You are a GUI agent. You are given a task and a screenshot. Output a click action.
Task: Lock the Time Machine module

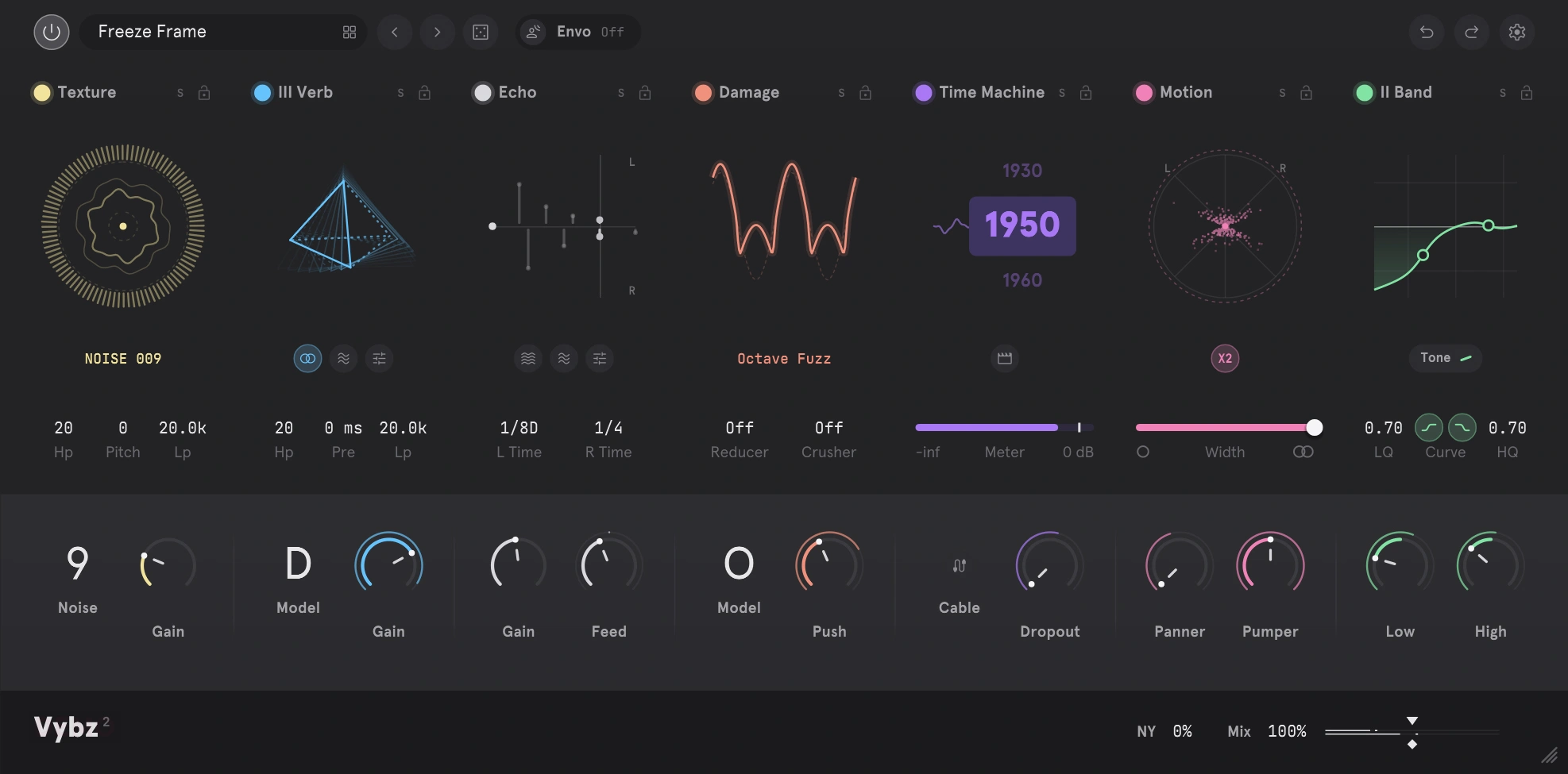pos(1086,93)
